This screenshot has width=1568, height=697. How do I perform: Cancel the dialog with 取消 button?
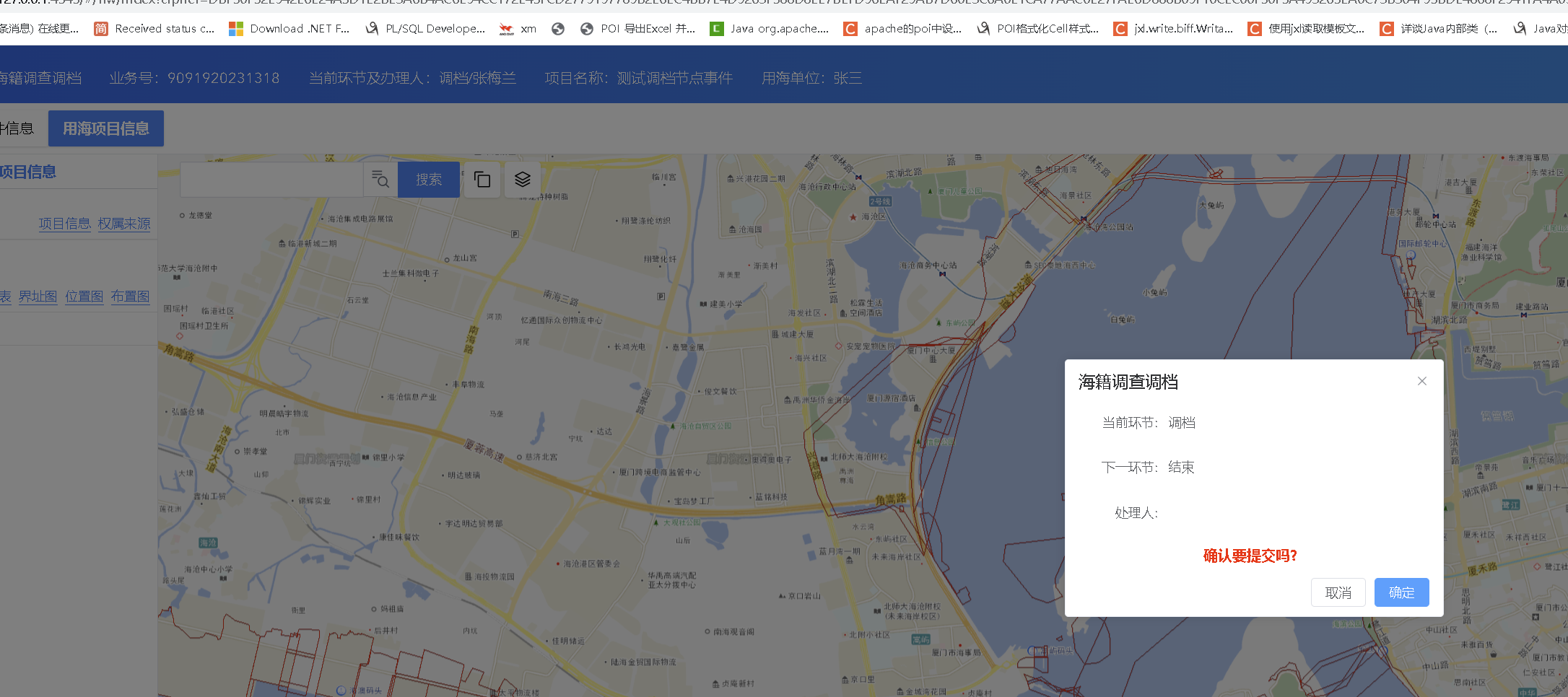coord(1338,592)
